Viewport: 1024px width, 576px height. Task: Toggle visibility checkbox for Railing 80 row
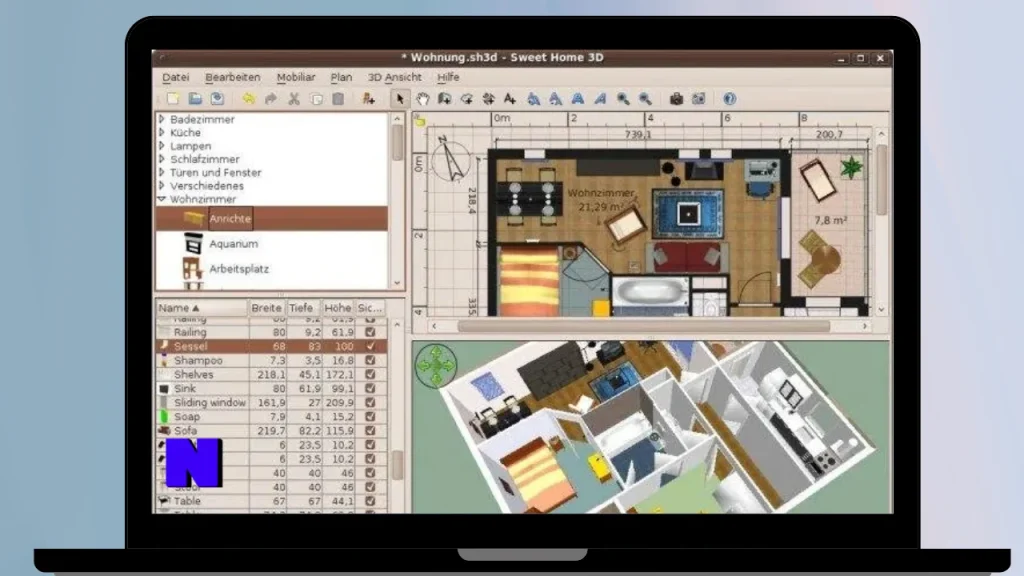[370, 332]
